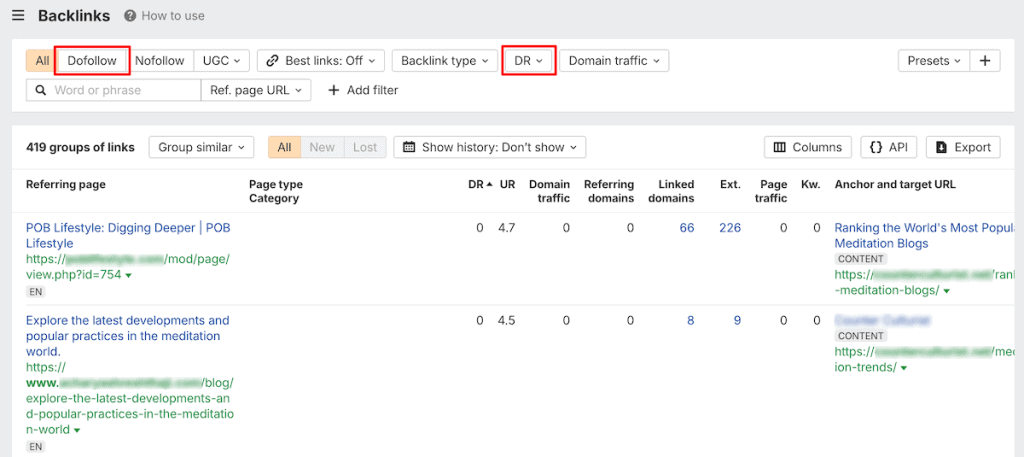Screen dimensions: 1024x457
Task: Open the Explore the latest developments link
Action: point(128,336)
